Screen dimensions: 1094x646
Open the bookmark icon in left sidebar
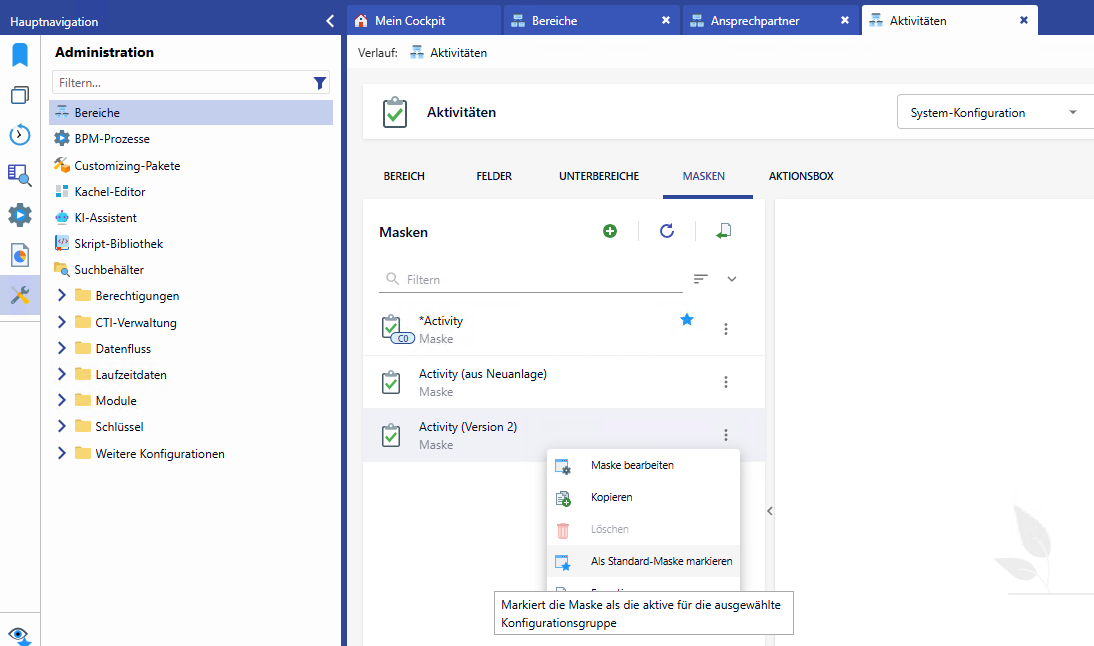(20, 55)
